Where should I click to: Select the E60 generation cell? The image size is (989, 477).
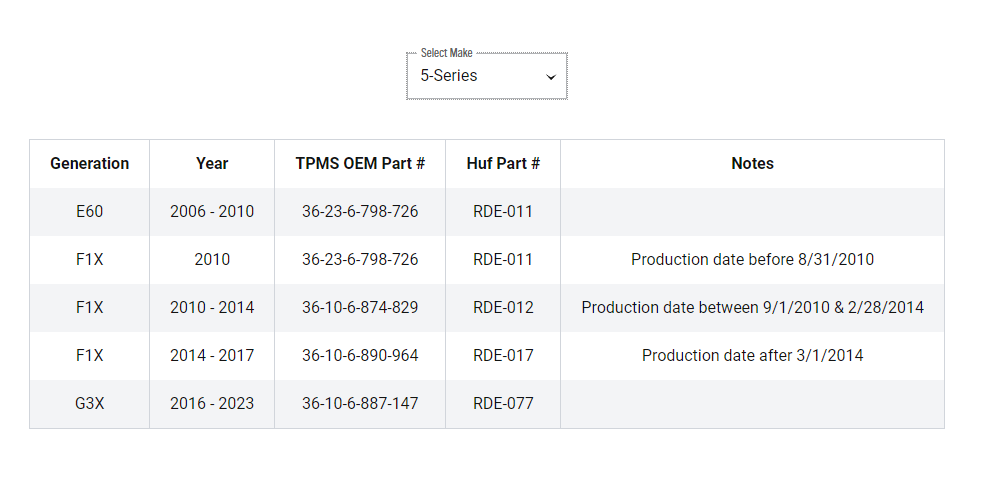pyautogui.click(x=90, y=211)
